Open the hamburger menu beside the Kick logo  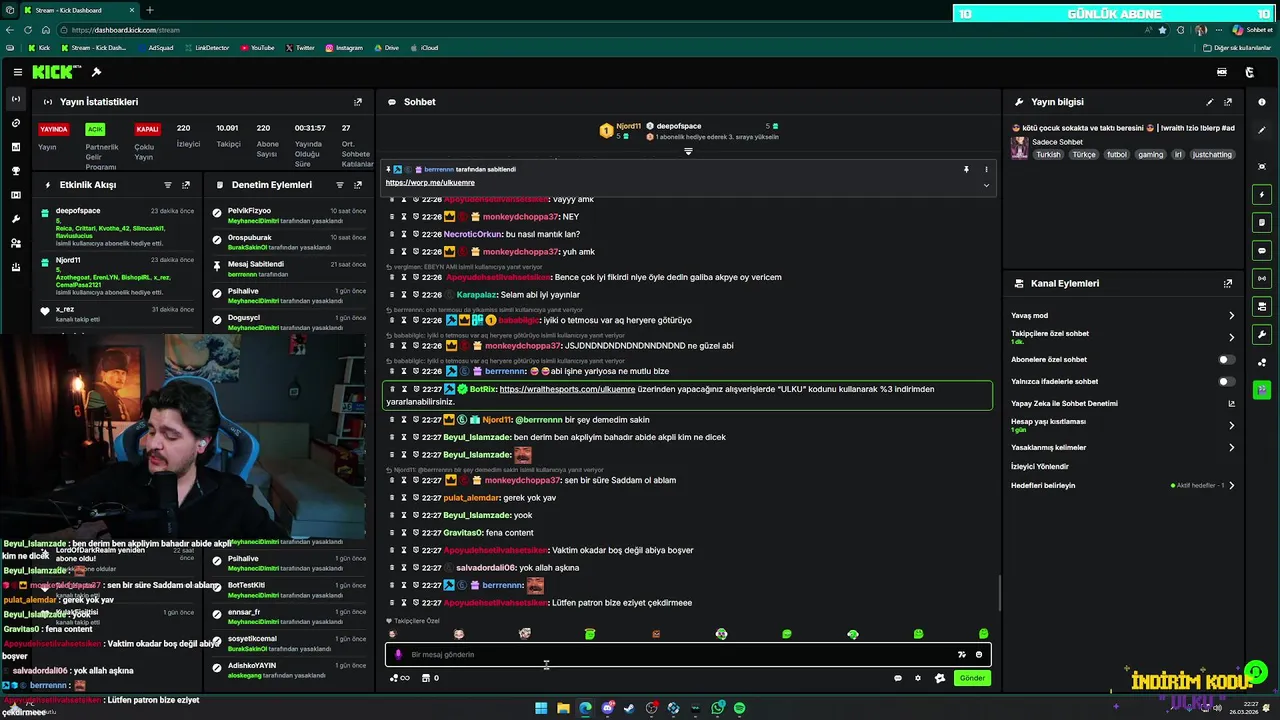(x=18, y=72)
